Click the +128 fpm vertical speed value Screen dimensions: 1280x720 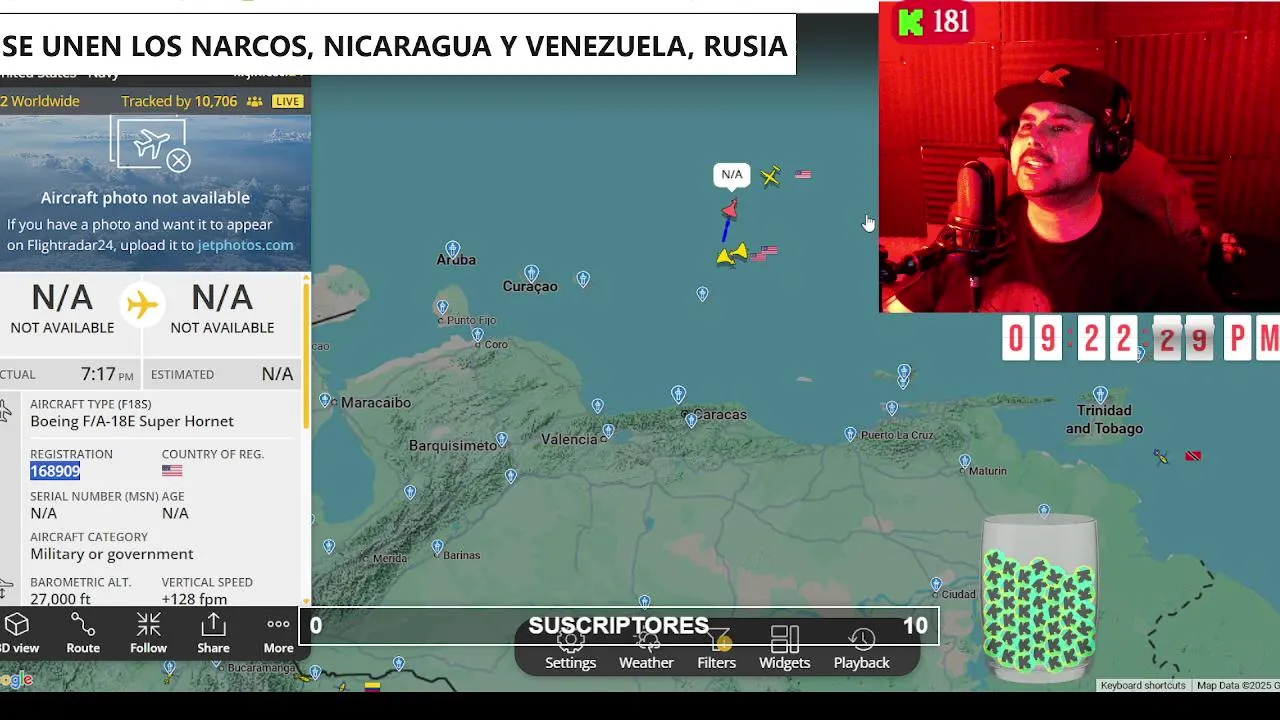pyautogui.click(x=194, y=599)
